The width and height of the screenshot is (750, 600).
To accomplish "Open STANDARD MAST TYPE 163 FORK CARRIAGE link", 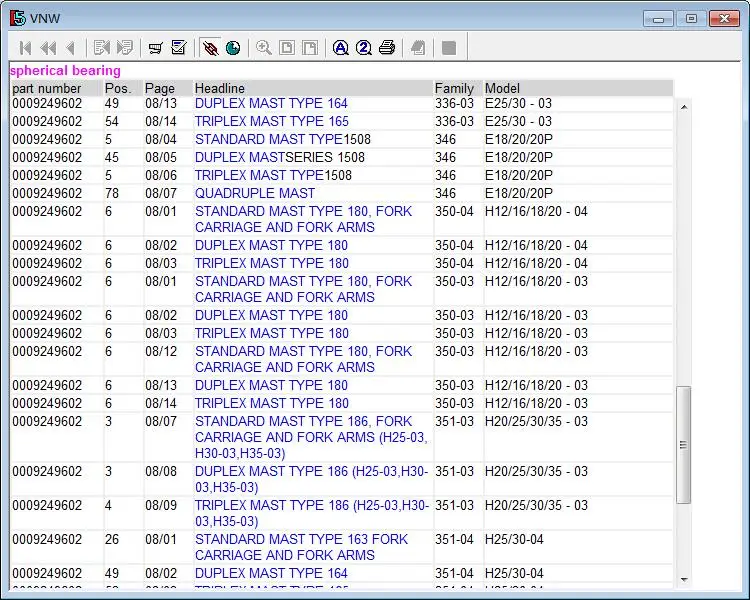I will coord(301,547).
